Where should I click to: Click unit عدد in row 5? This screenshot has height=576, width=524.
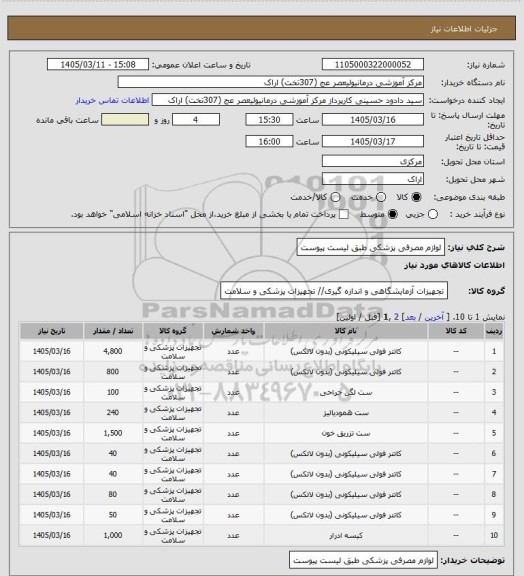tap(233, 433)
